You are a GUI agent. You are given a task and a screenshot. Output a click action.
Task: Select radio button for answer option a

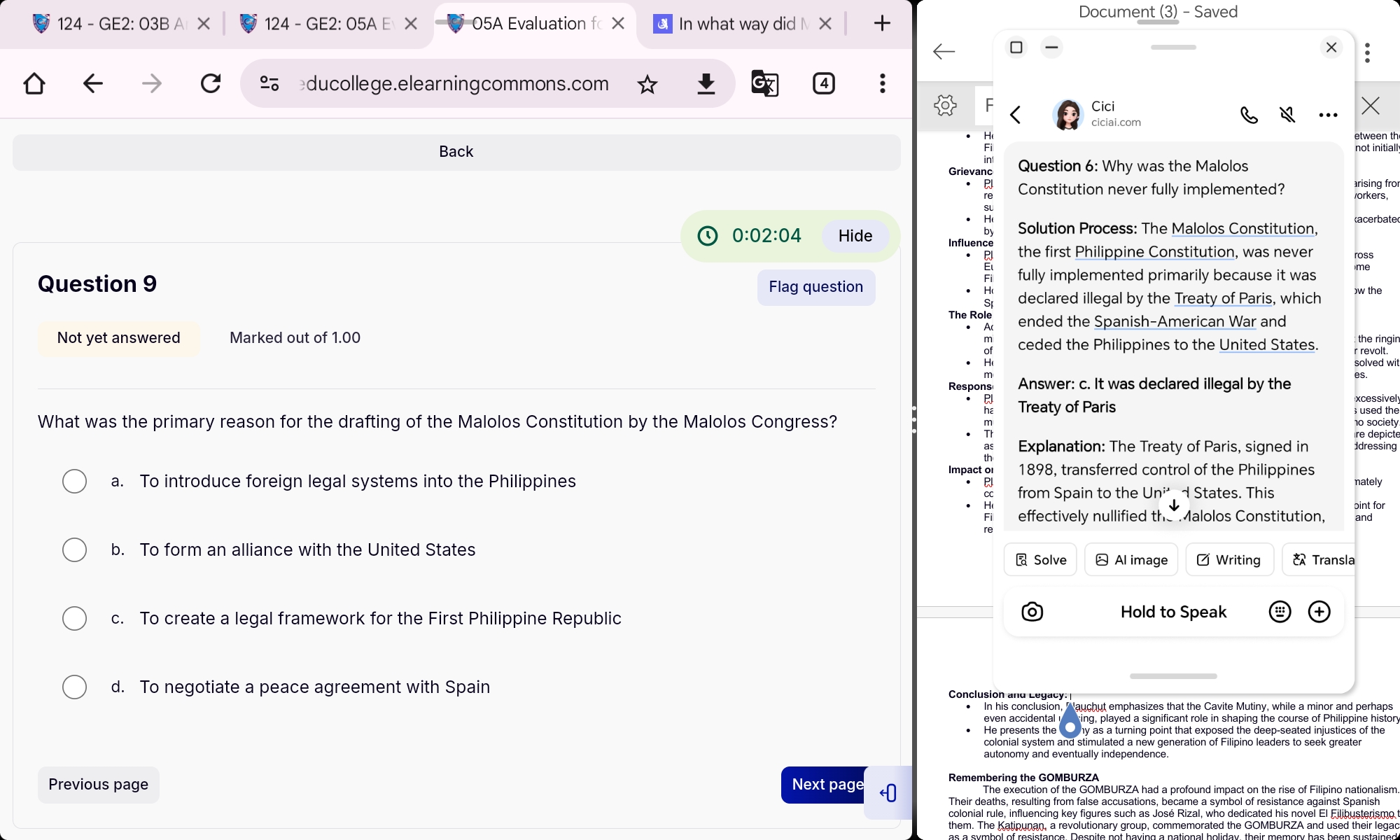click(75, 481)
